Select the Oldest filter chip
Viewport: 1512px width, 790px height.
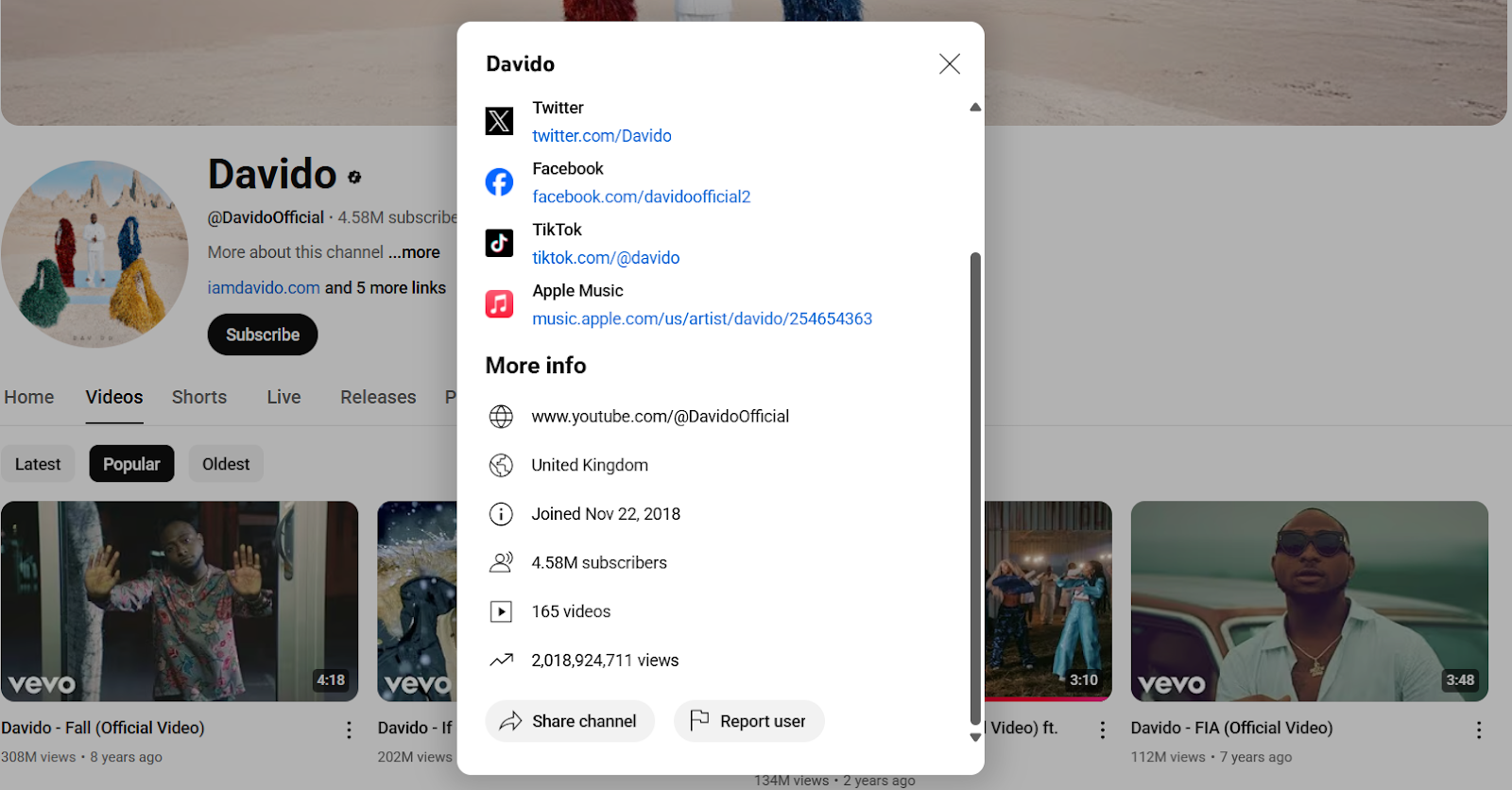point(226,464)
